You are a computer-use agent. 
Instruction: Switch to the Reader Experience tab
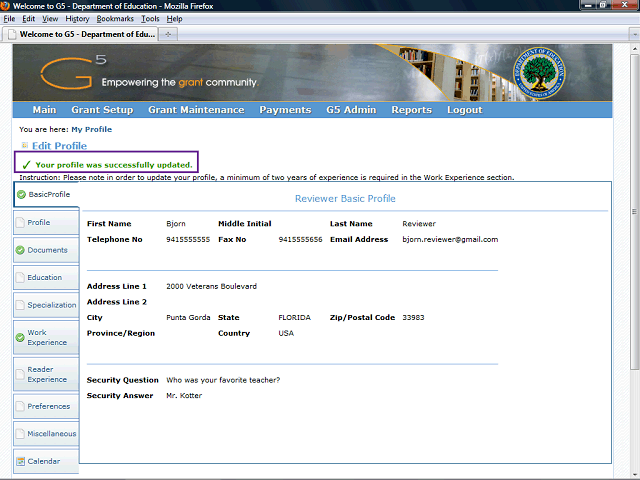47,374
